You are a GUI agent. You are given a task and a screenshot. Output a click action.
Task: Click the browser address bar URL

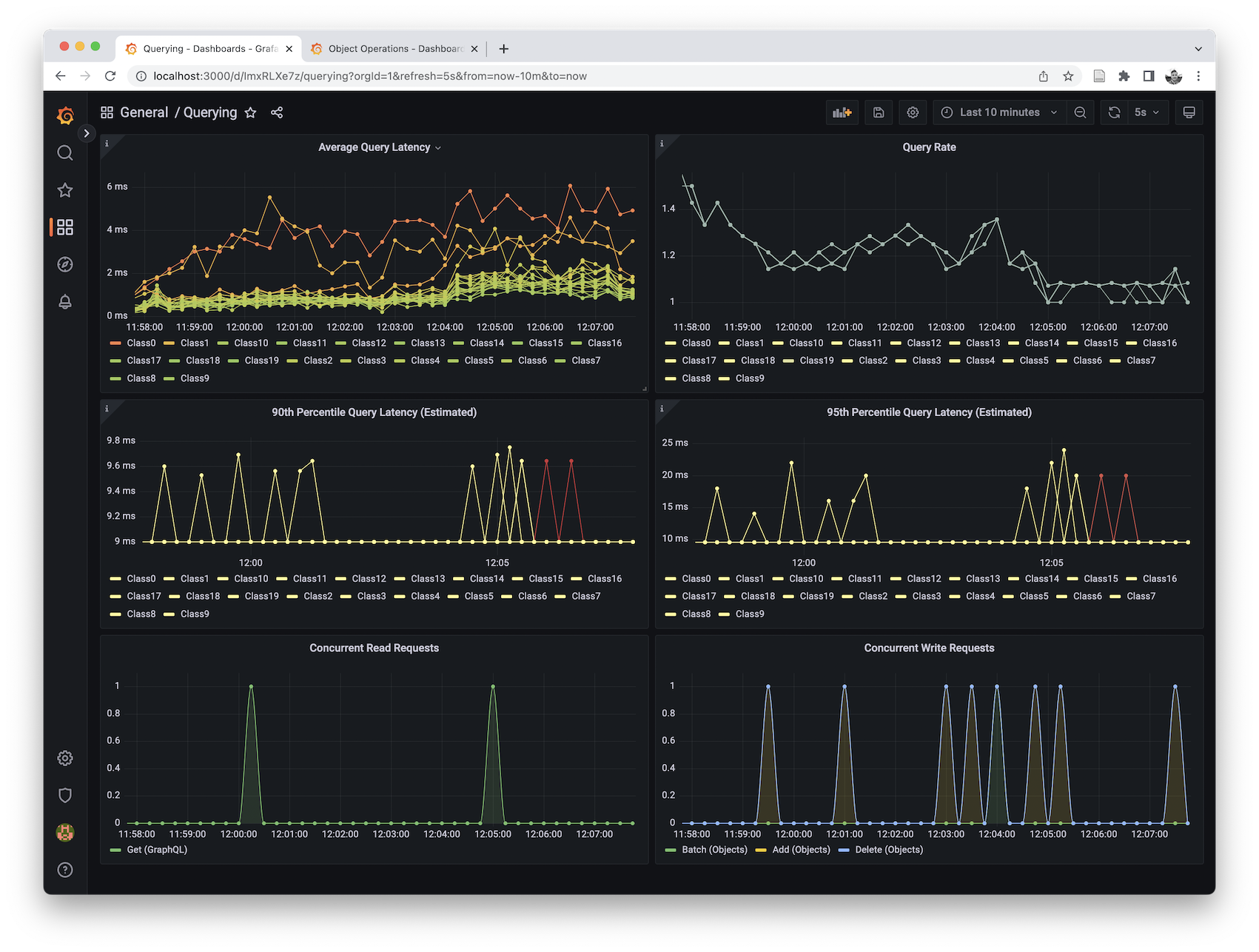pyautogui.click(x=370, y=76)
